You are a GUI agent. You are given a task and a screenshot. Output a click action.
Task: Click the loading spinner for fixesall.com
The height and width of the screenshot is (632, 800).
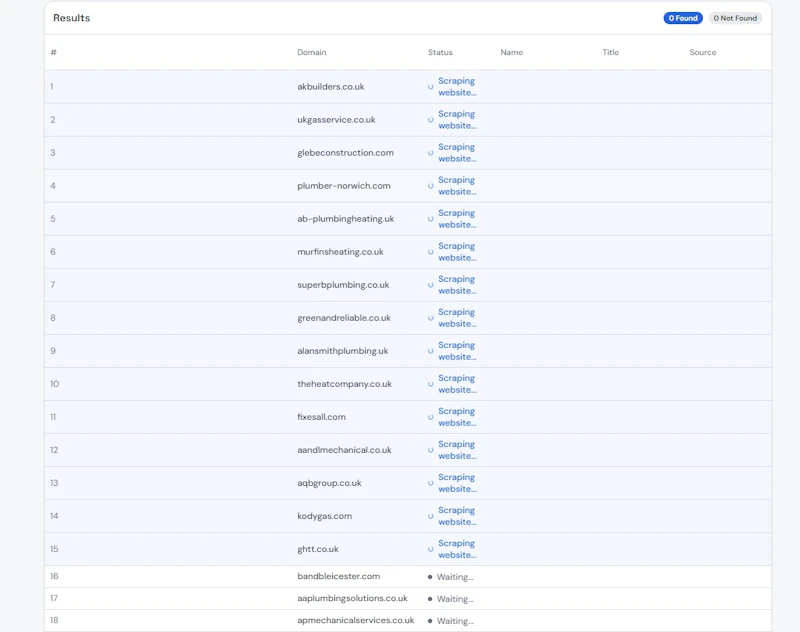point(431,417)
